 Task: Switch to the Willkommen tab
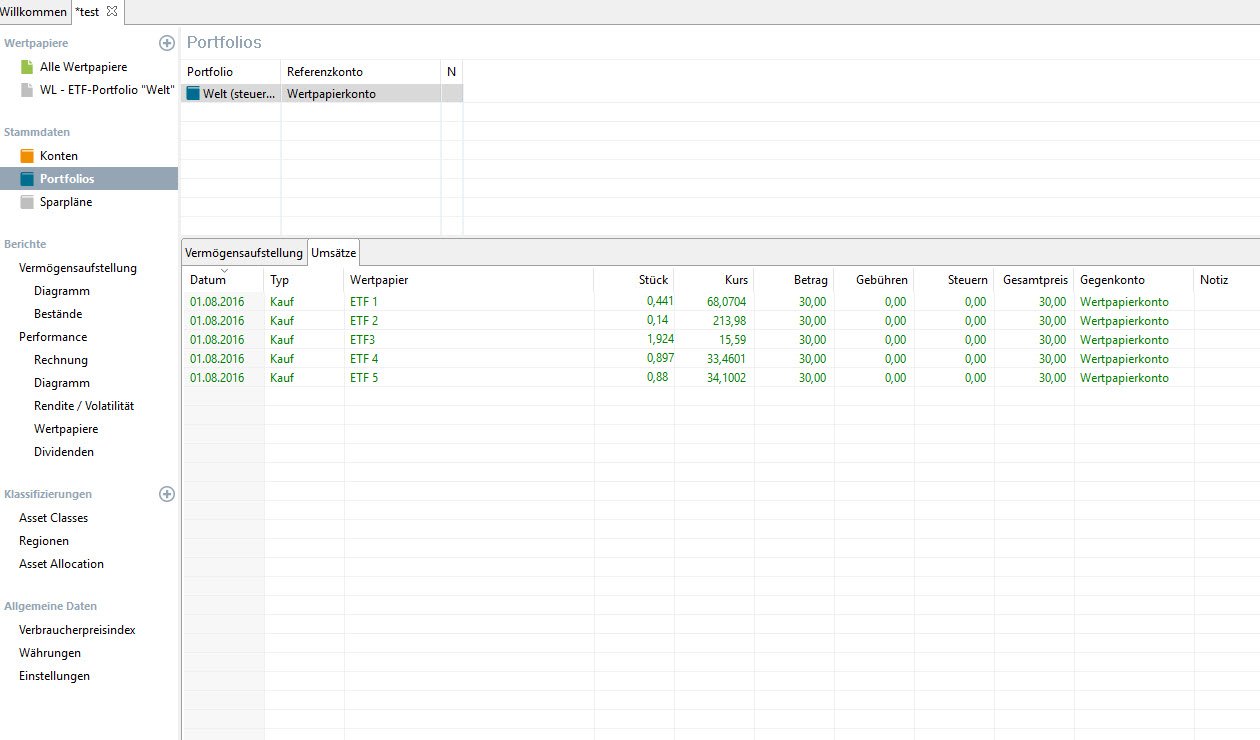point(34,12)
